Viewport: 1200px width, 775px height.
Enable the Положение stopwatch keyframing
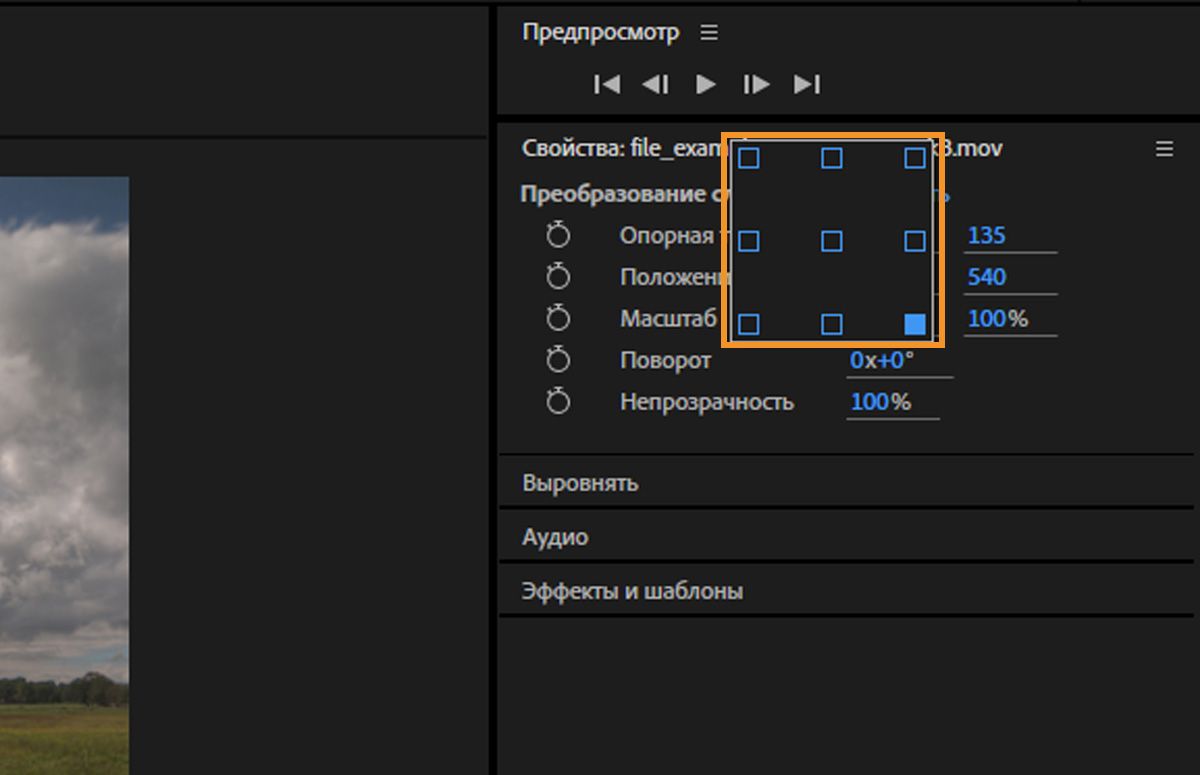pos(558,277)
